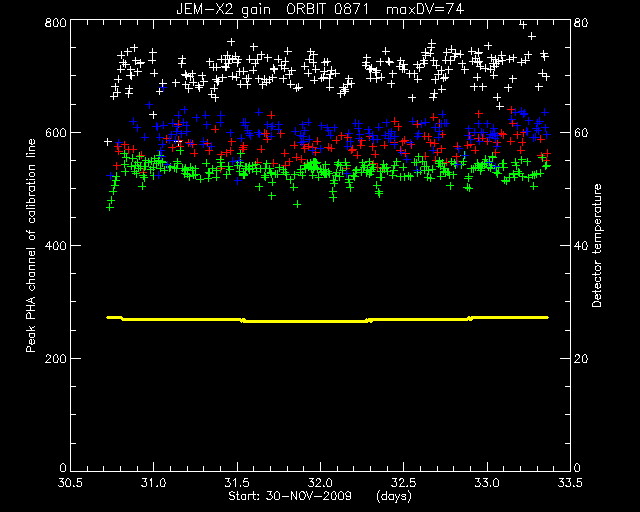Click the 800 tick label on left axis
This screenshot has height=512, width=640.
[55, 22]
